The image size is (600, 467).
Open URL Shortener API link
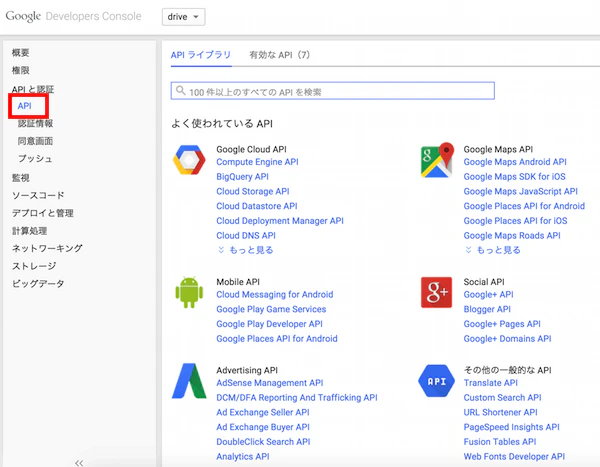coord(501,412)
